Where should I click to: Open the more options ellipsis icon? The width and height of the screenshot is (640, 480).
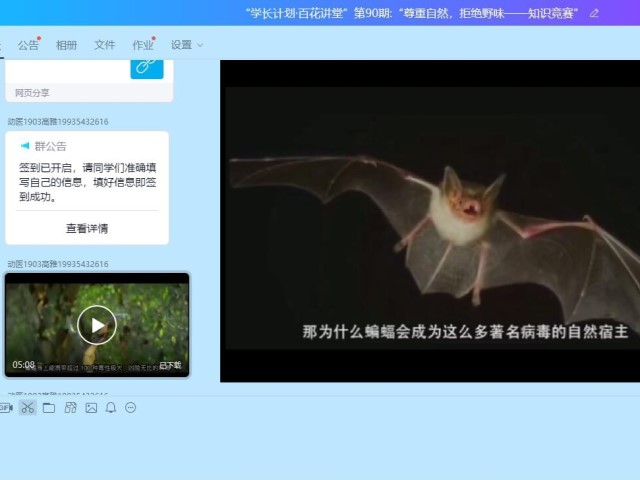pyautogui.click(x=131, y=407)
